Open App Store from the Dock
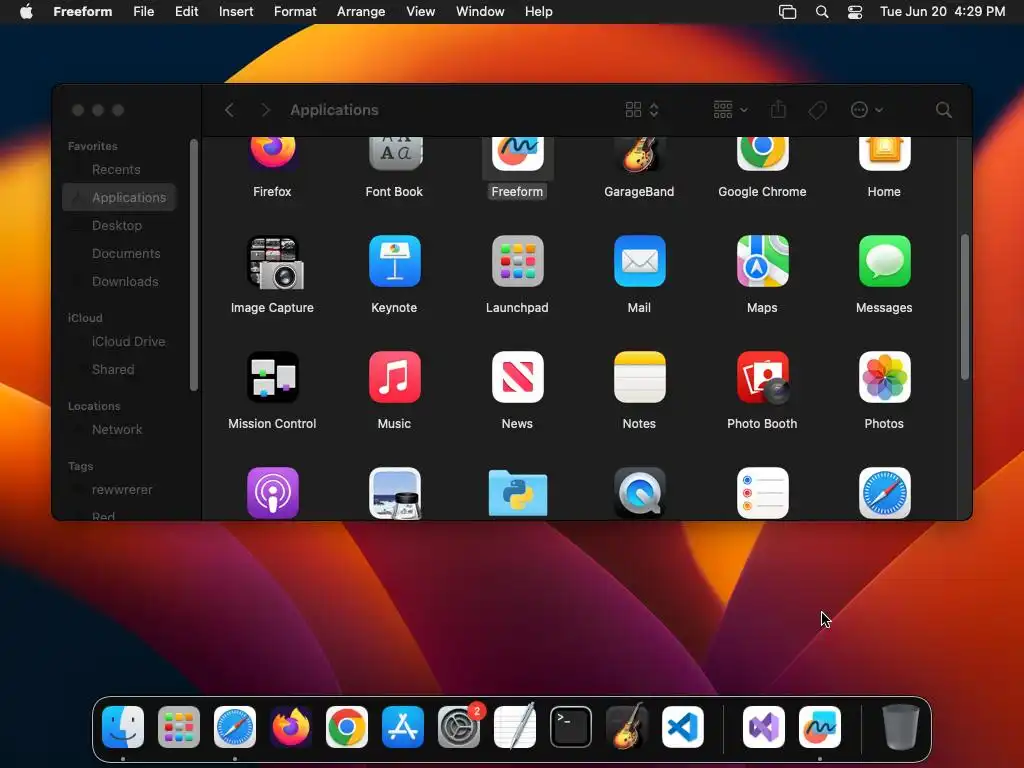This screenshot has width=1024, height=768. point(403,727)
